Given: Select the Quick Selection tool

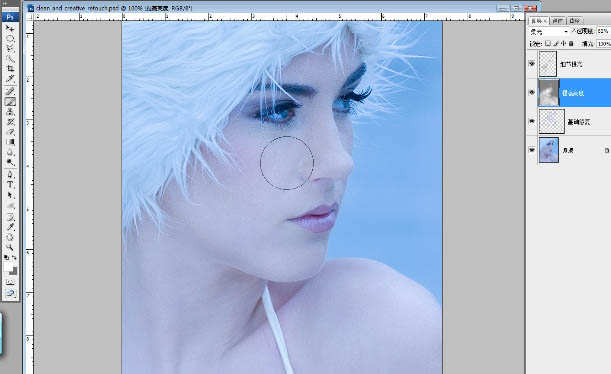Looking at the screenshot, I should 10,58.
